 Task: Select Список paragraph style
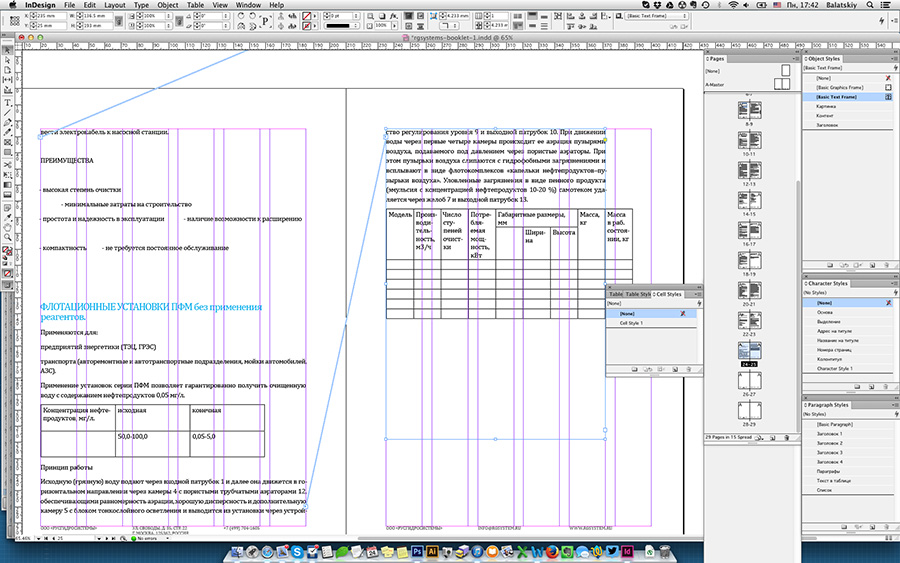(847, 490)
